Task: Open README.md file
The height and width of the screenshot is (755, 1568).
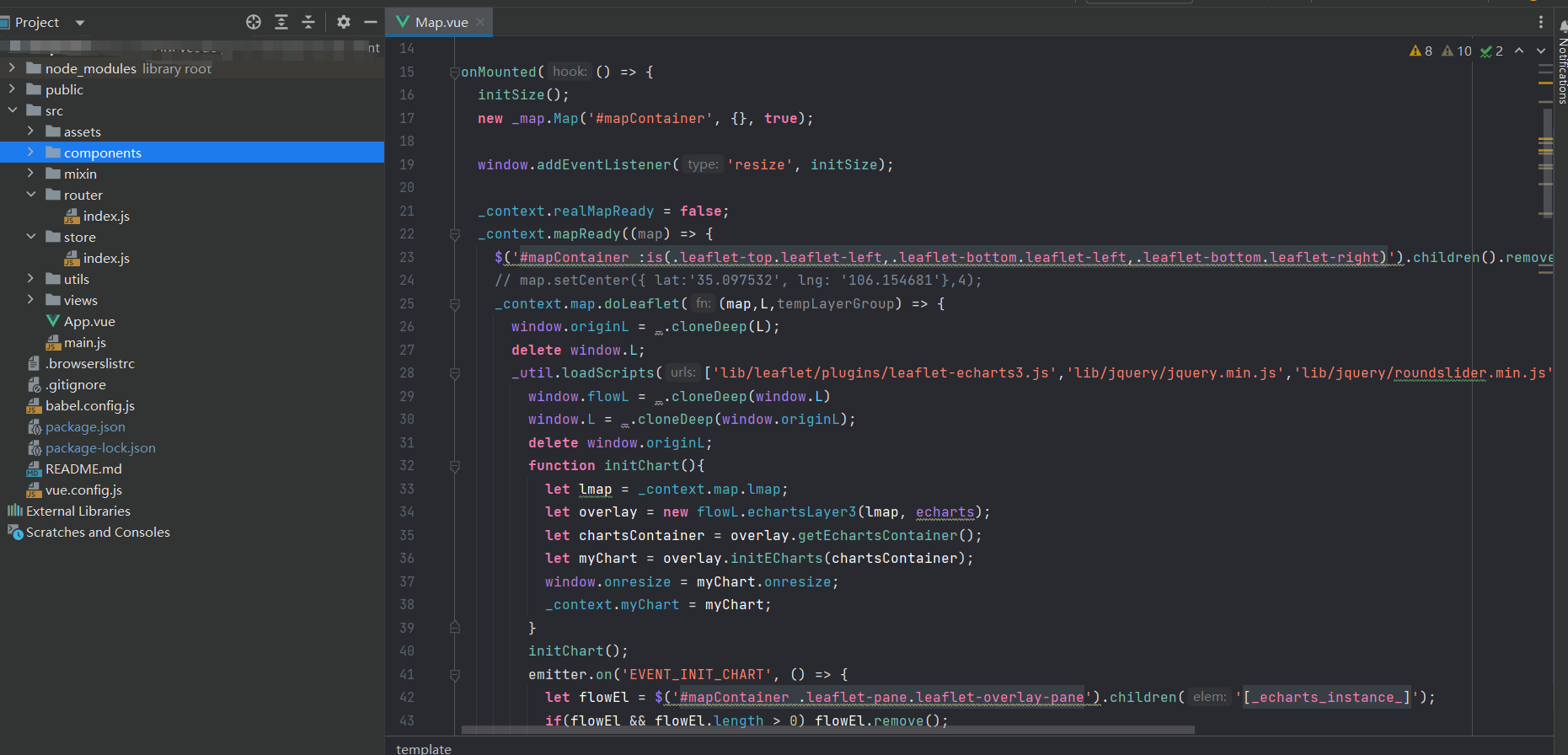Action: (83, 469)
